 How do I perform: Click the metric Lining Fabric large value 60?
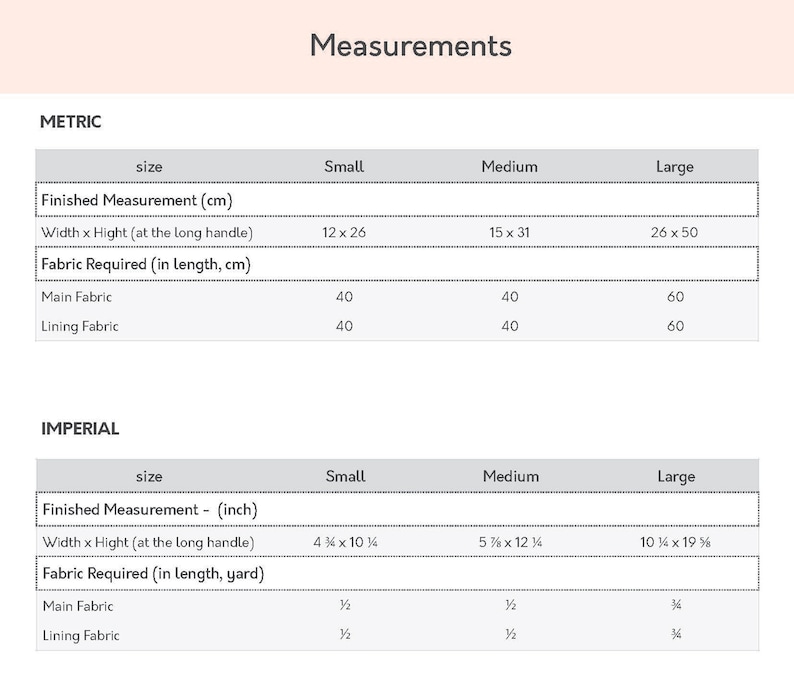pos(676,326)
